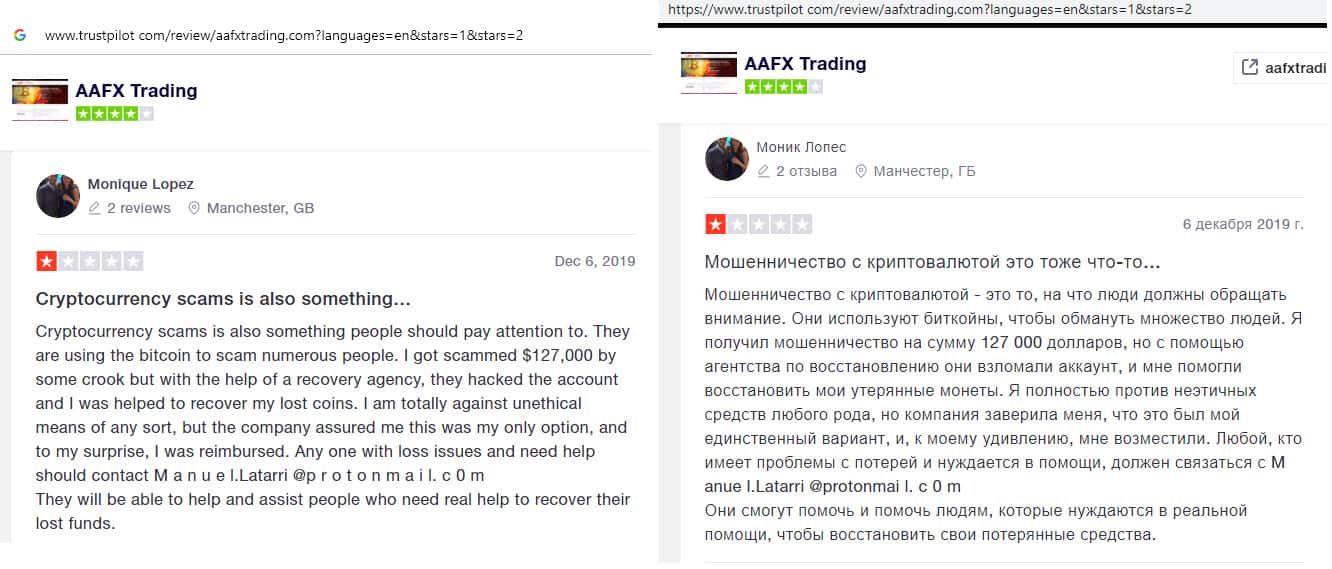
Task: Click the pencil icon beside "2 reviews"
Action: [95, 209]
